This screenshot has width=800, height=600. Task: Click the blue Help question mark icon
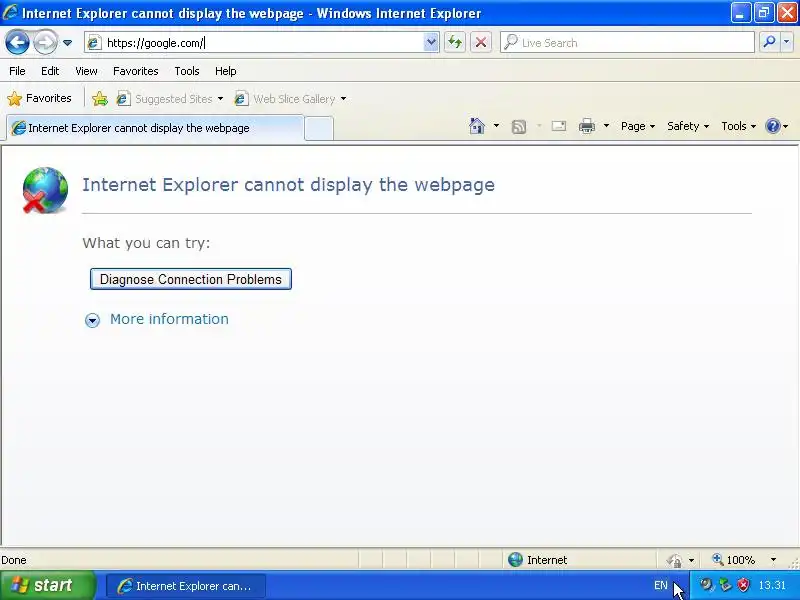773,126
